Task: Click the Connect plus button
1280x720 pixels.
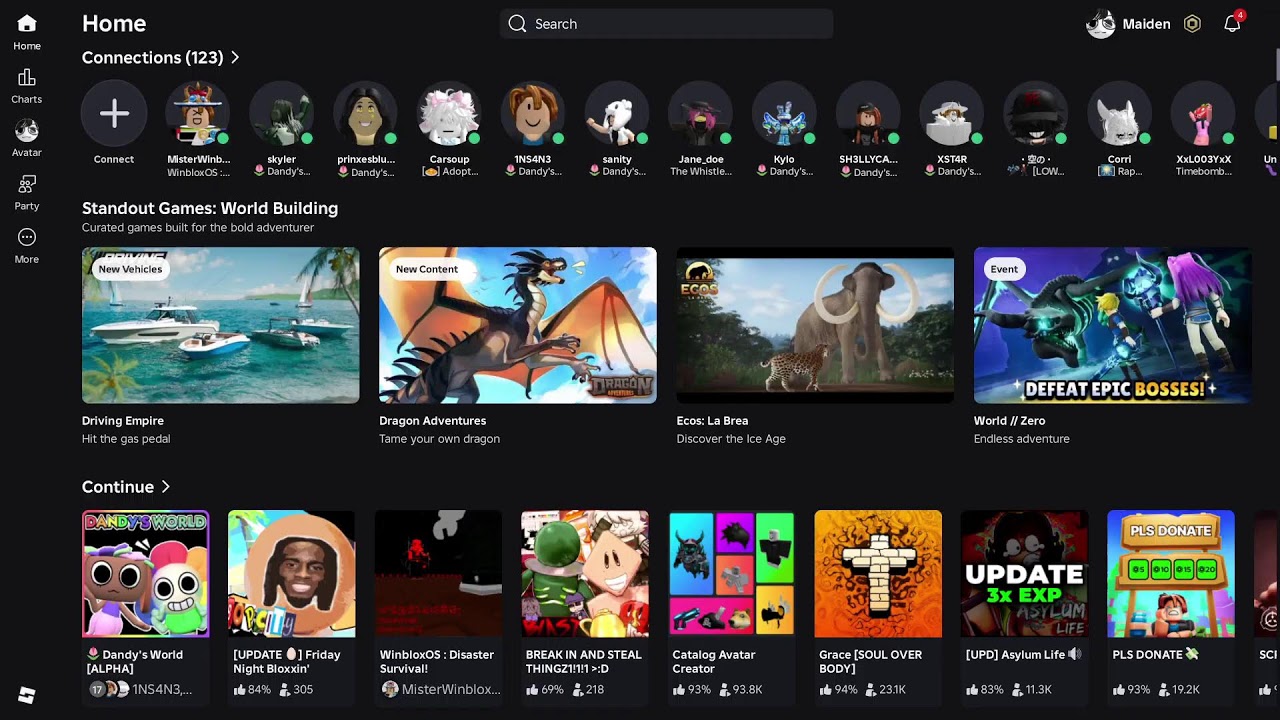Action: pos(114,114)
